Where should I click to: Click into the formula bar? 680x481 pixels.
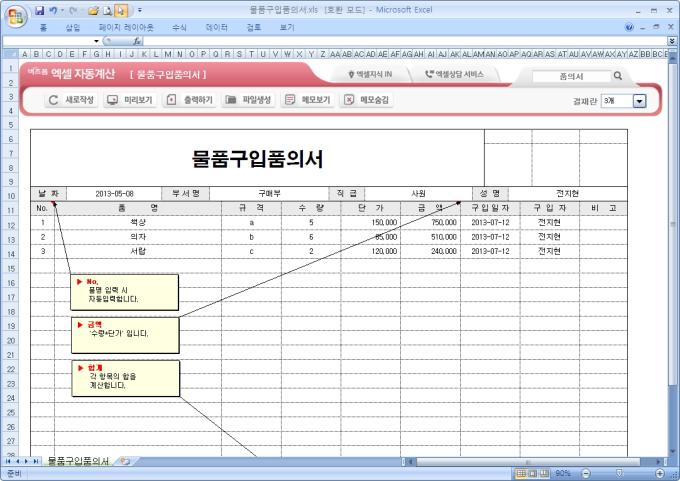[x=405, y=41]
